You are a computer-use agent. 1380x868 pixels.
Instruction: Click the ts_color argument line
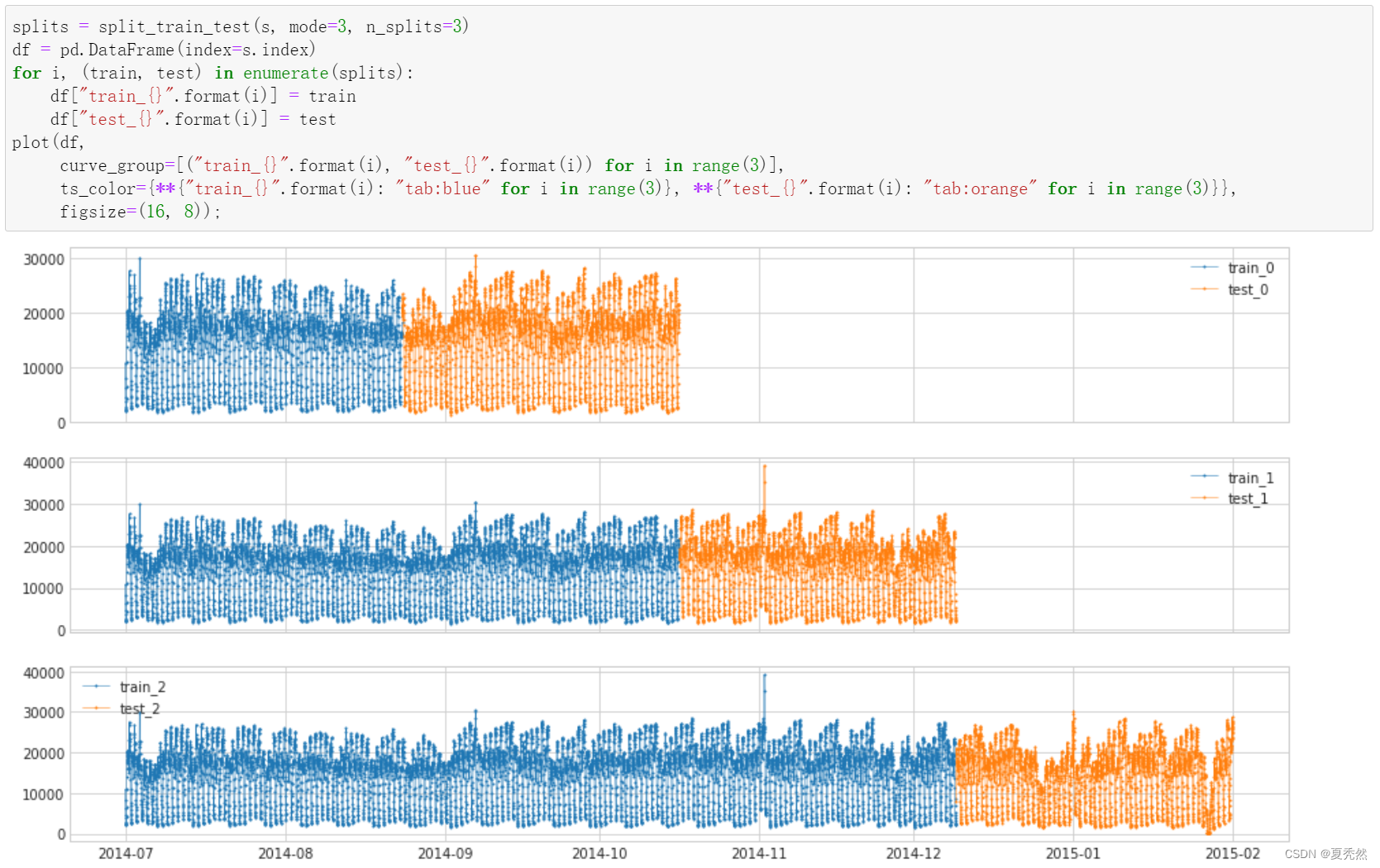(x=648, y=188)
